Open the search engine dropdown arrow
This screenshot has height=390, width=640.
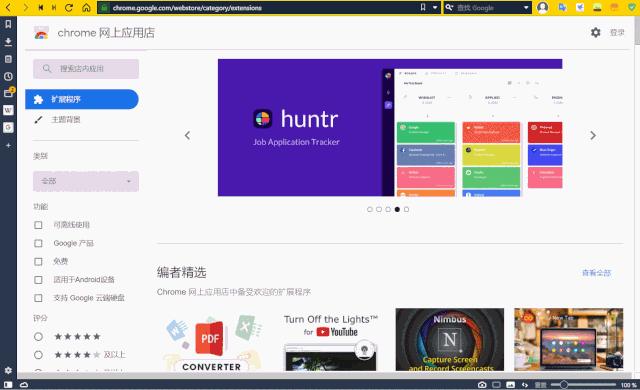[526, 7]
